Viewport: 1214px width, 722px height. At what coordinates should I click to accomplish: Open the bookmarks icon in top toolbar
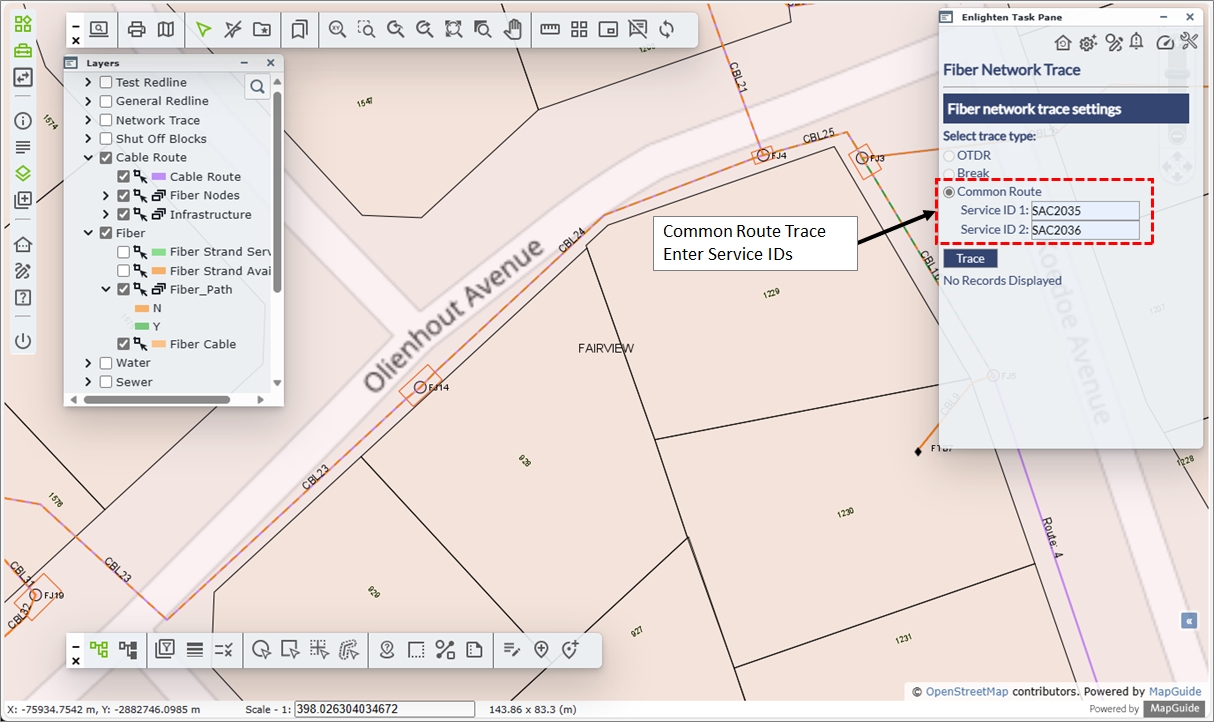[x=299, y=29]
